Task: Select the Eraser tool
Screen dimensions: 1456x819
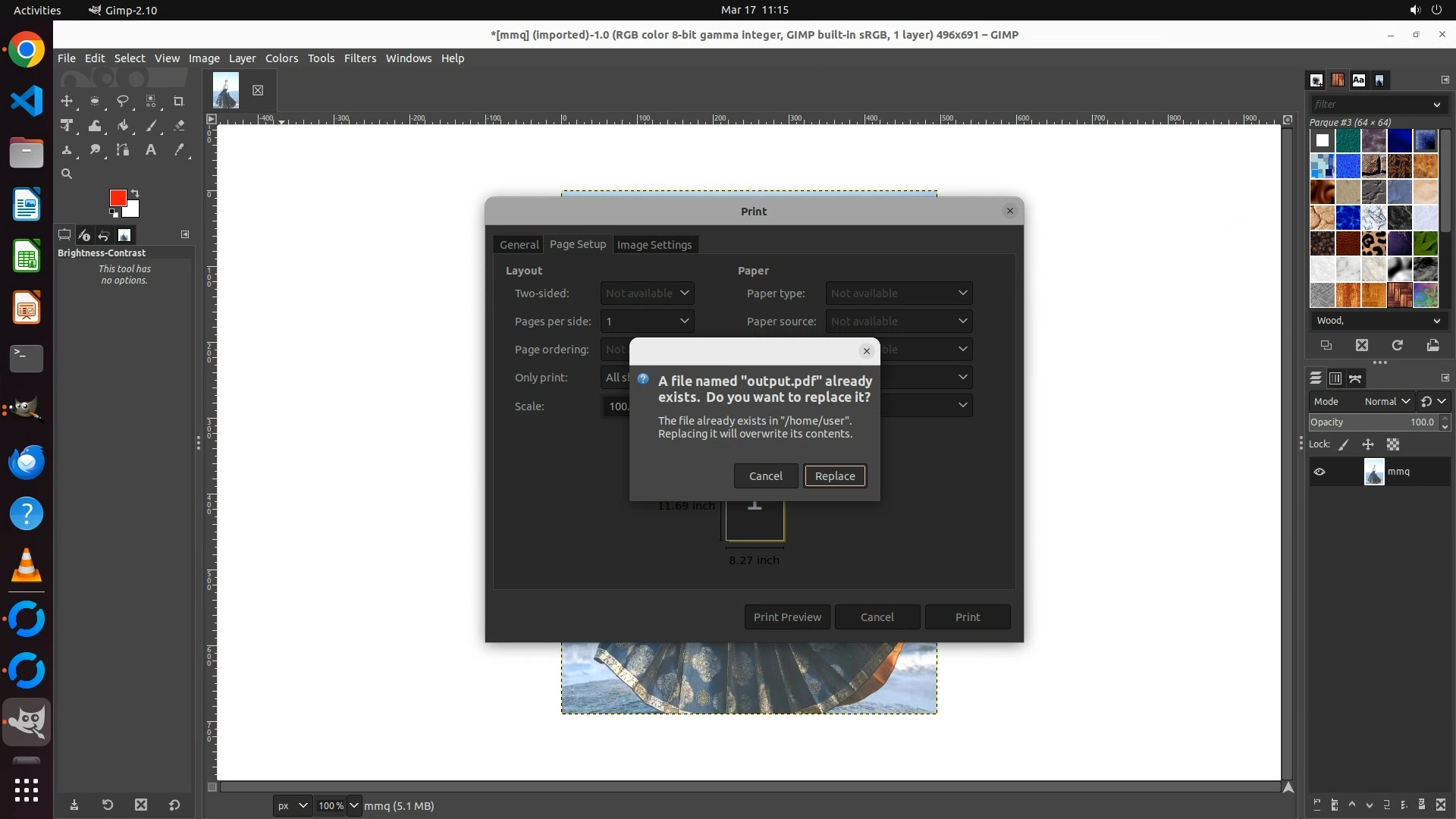Action: 179,126
